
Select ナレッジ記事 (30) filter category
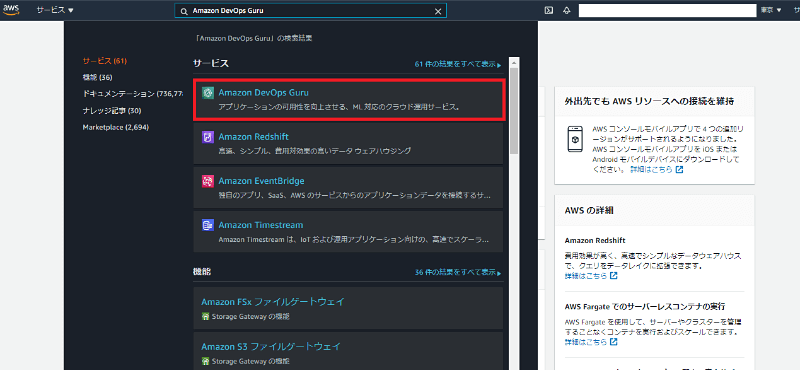112,110
